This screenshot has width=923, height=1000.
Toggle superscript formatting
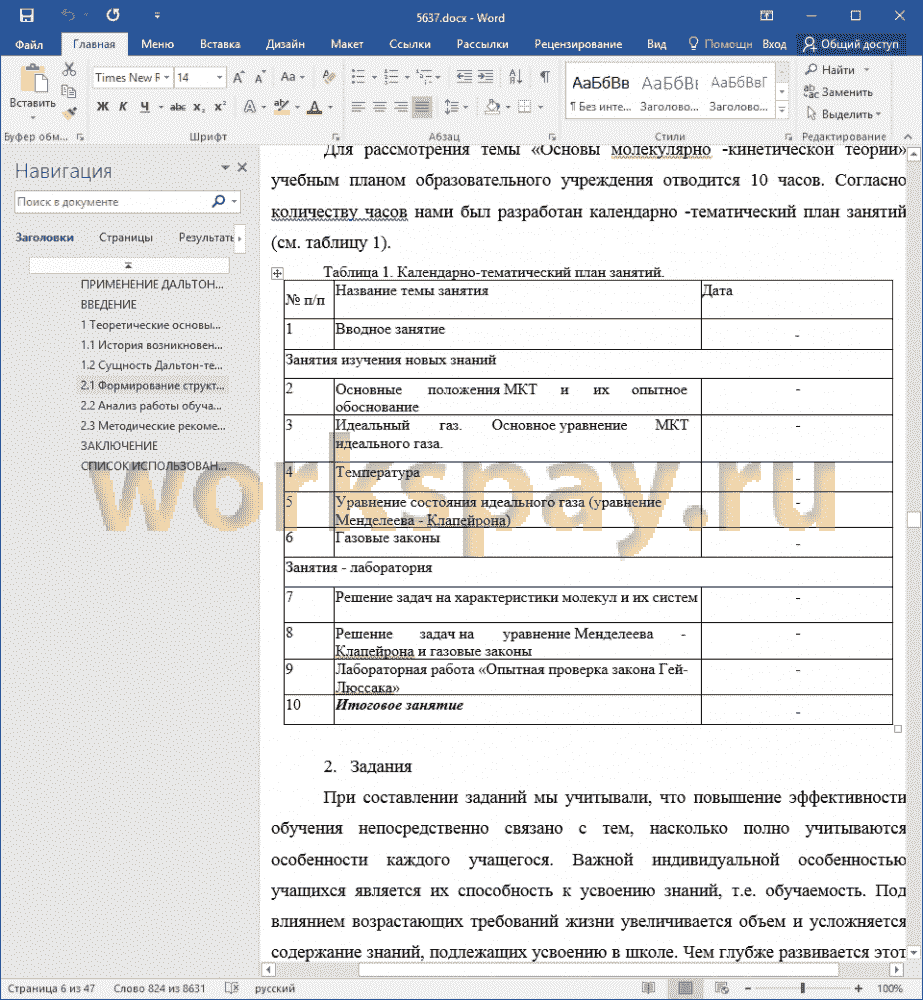[220, 107]
